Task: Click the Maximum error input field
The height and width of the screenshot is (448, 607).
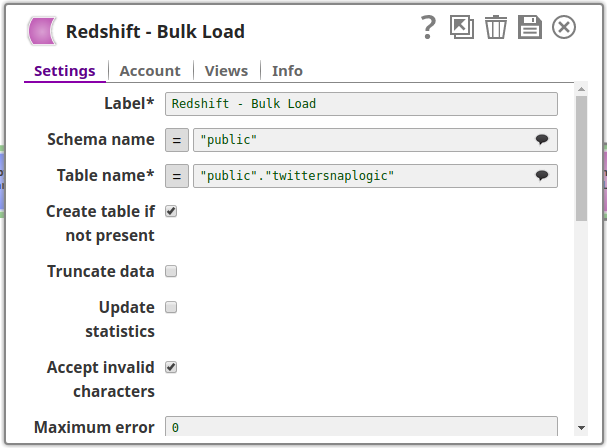Action: pyautogui.click(x=361, y=426)
